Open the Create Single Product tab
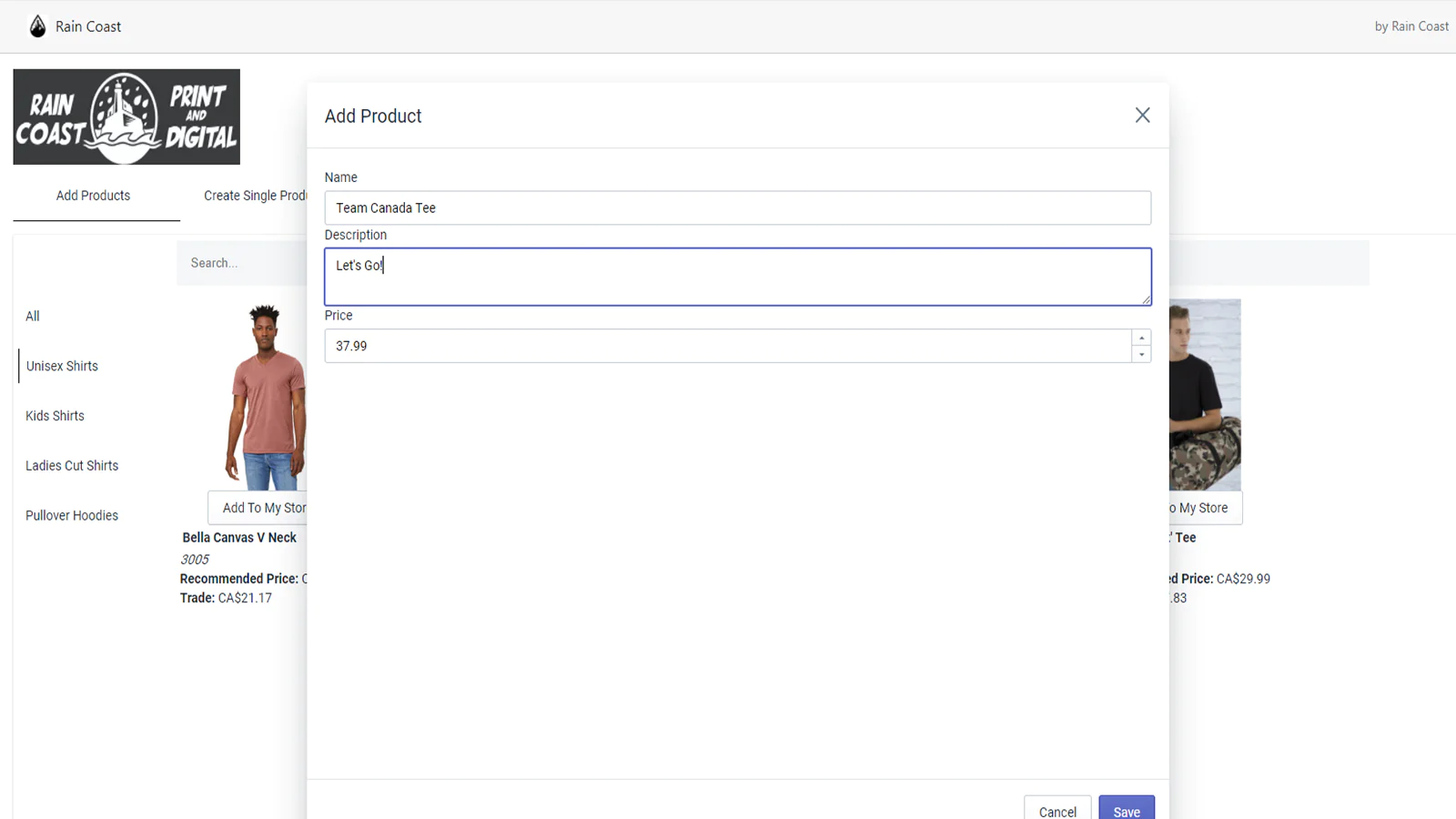The image size is (1456, 819). [x=255, y=196]
